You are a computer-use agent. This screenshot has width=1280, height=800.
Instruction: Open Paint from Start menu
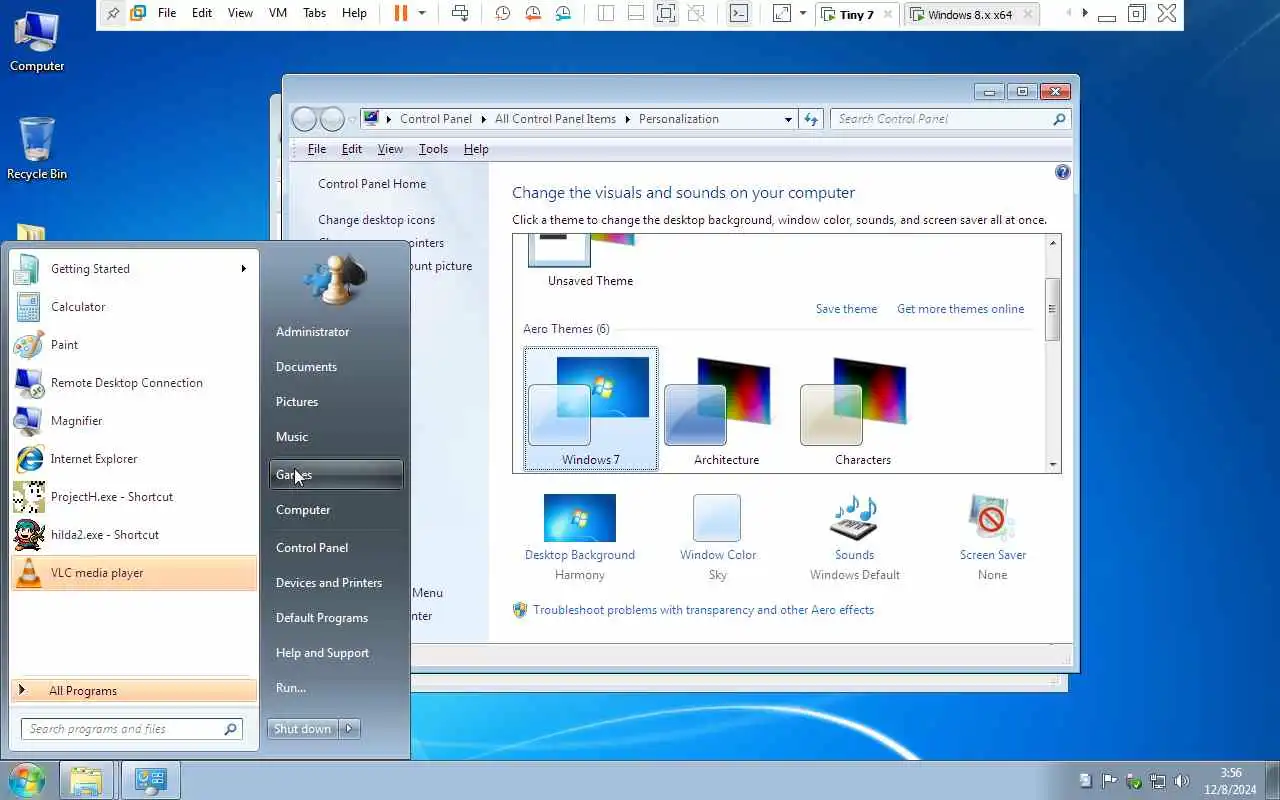134,345
